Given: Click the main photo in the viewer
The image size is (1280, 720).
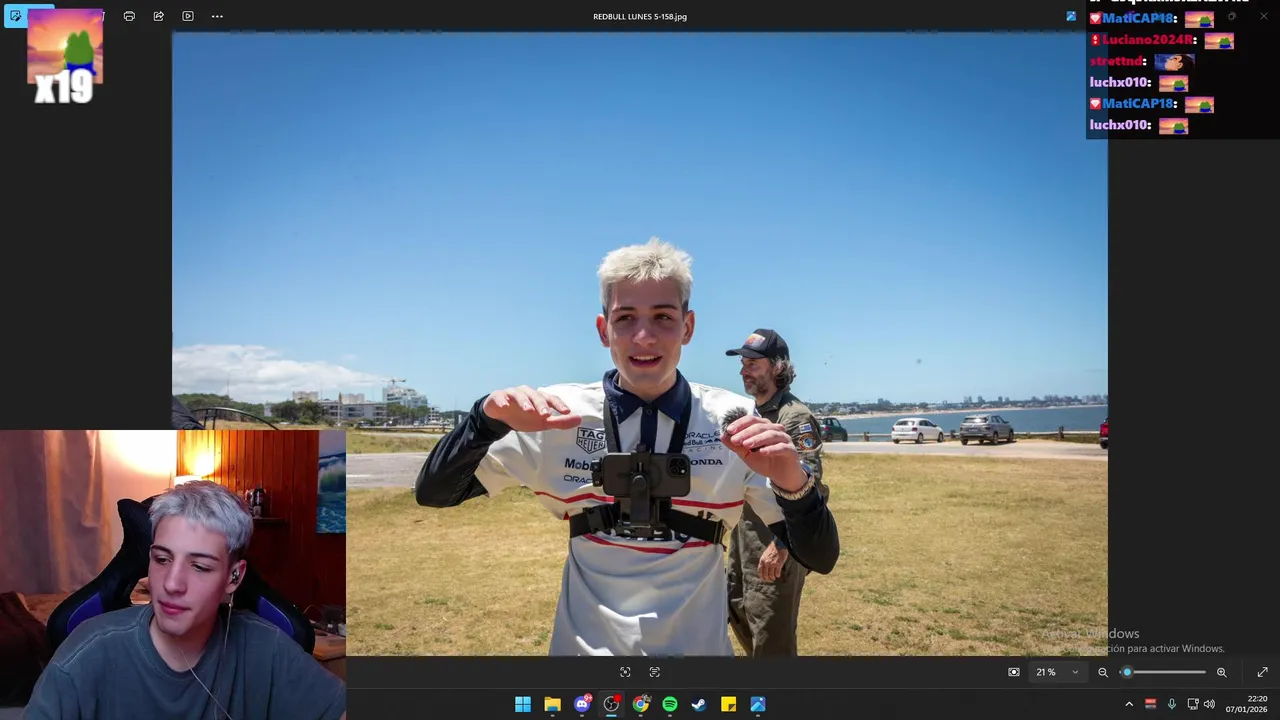Looking at the screenshot, I should [x=640, y=344].
